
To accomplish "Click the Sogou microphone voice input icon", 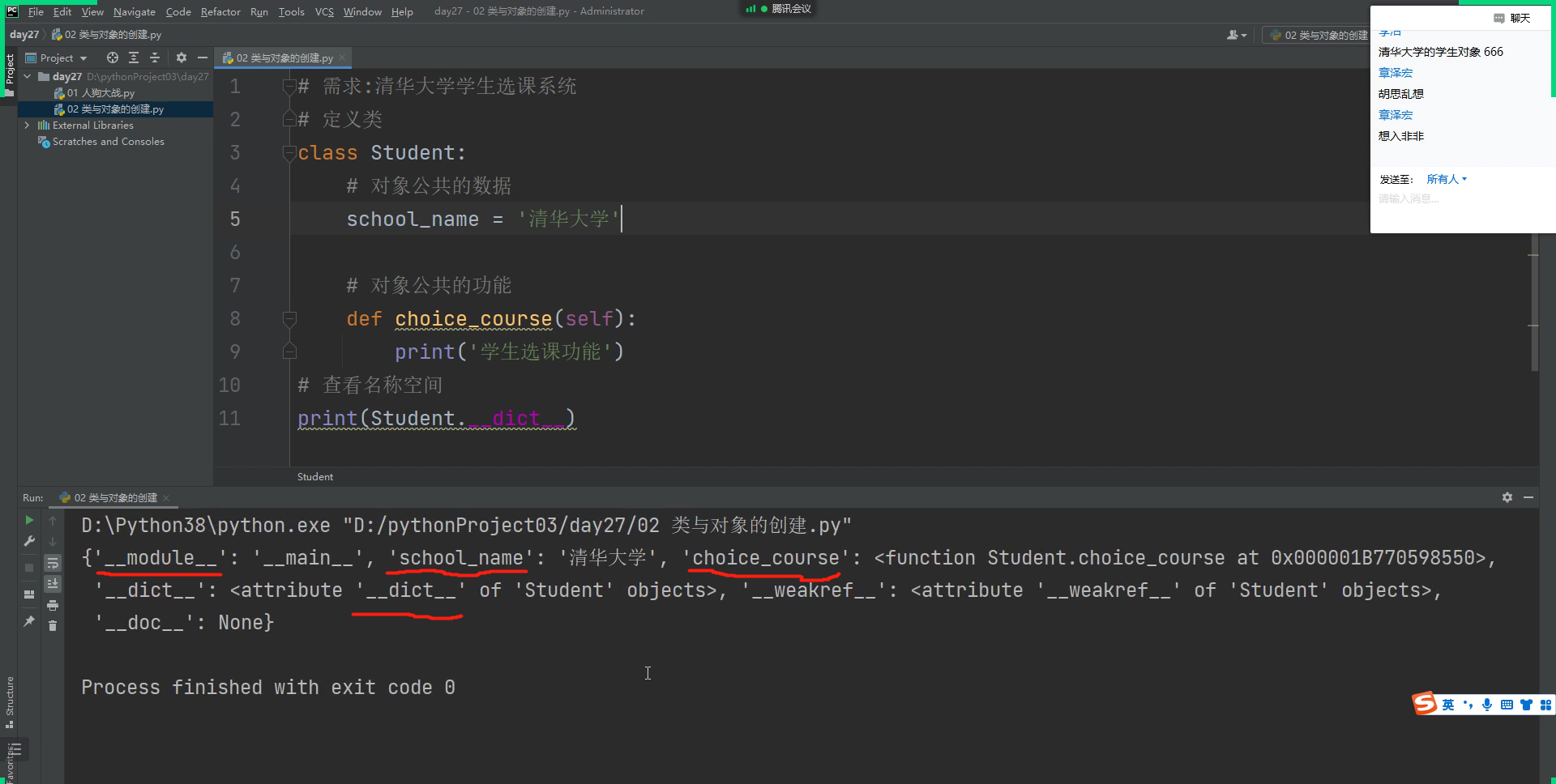I will pyautogui.click(x=1487, y=705).
